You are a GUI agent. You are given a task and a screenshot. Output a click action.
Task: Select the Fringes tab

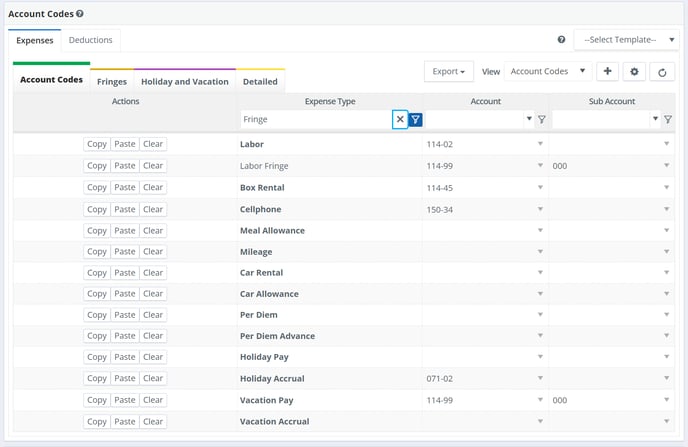(x=112, y=81)
